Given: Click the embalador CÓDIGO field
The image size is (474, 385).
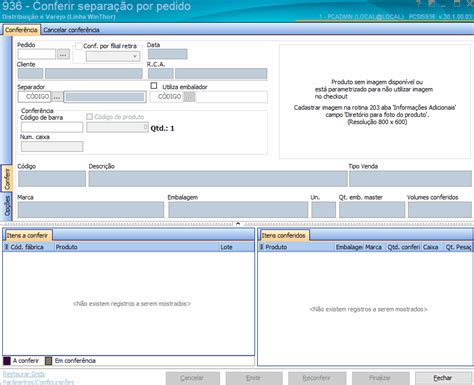Looking at the screenshot, I should point(167,97).
